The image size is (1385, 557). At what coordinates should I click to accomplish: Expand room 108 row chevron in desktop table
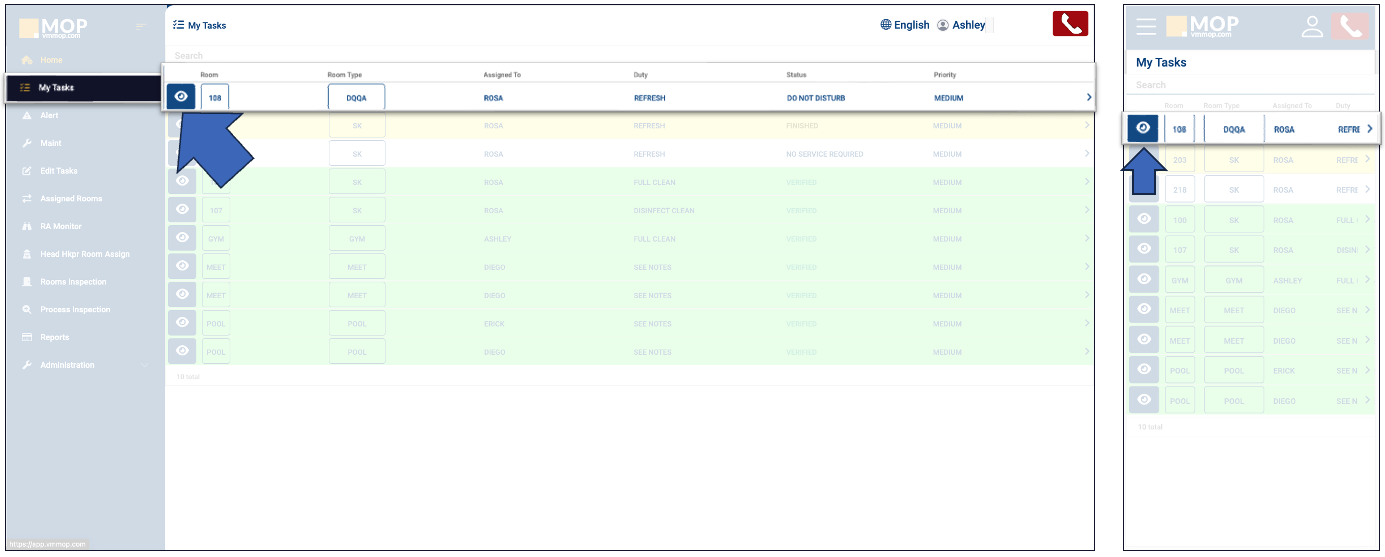point(1088,97)
